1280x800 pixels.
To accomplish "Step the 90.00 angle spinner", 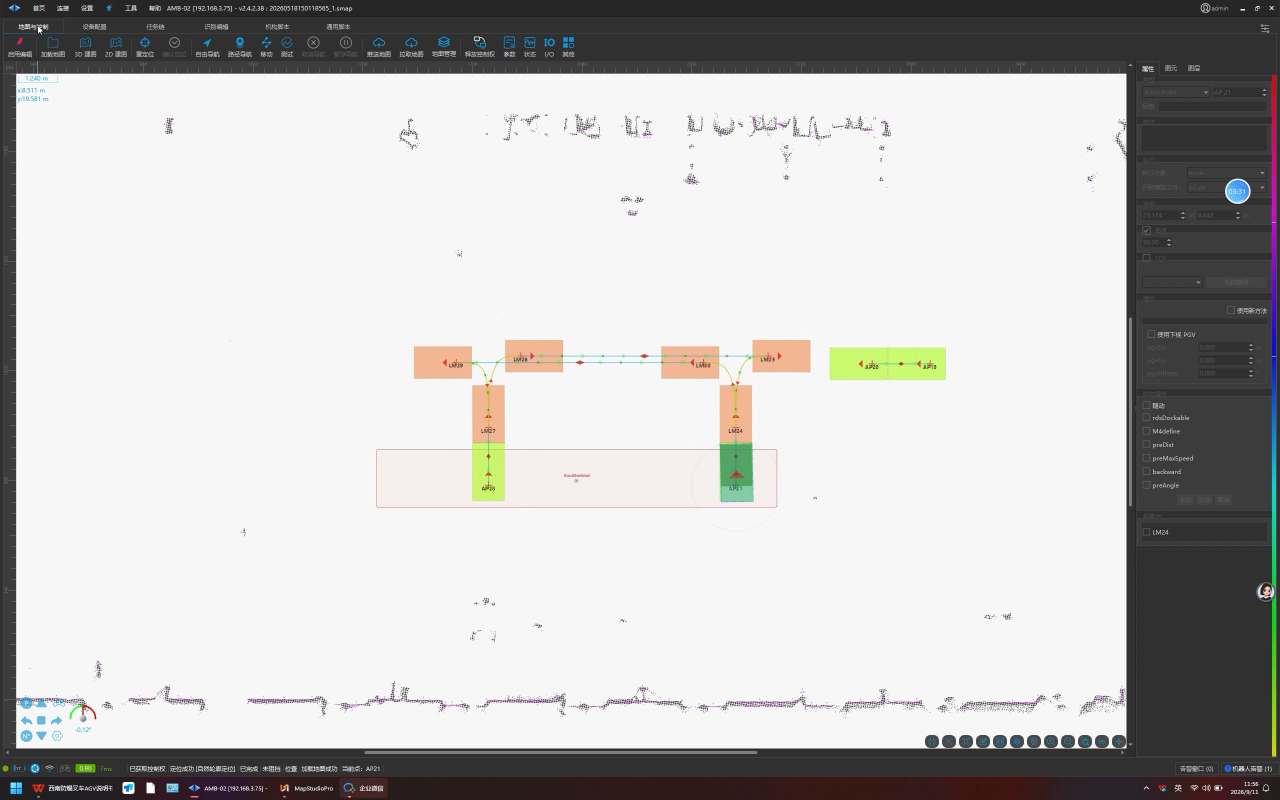I will coord(1168,242).
